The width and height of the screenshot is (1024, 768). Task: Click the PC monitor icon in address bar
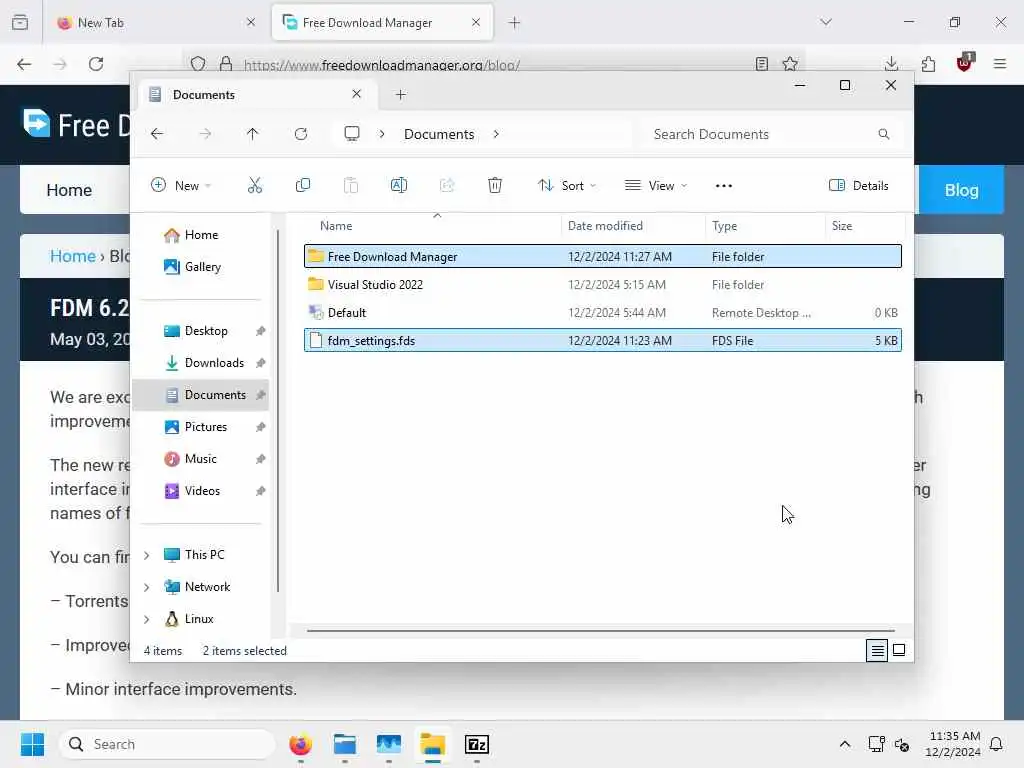point(352,134)
